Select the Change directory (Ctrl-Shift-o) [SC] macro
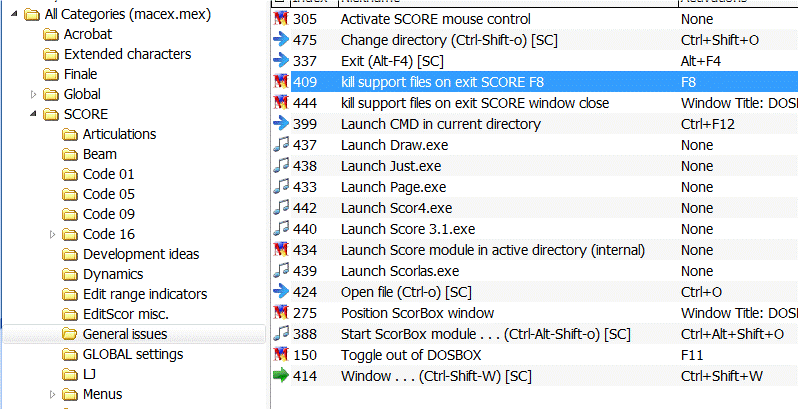Screen dimensions: 798x409 click(449, 40)
